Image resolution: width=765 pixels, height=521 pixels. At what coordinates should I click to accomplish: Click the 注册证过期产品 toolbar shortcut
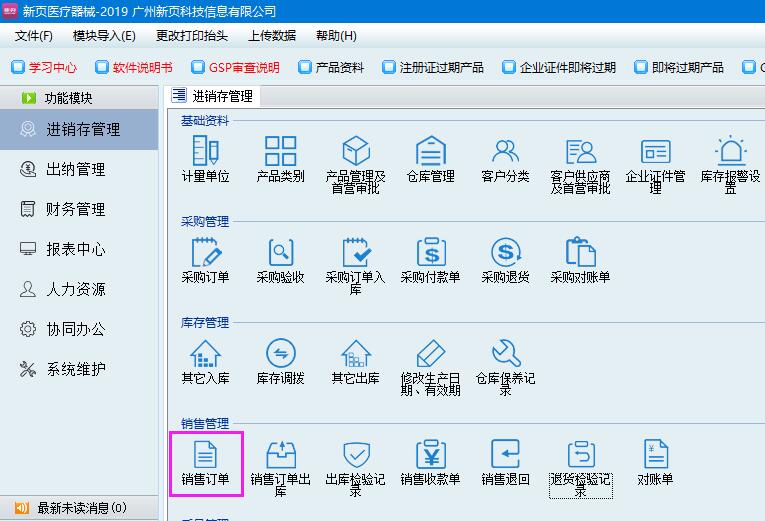pyautogui.click(x=432, y=68)
